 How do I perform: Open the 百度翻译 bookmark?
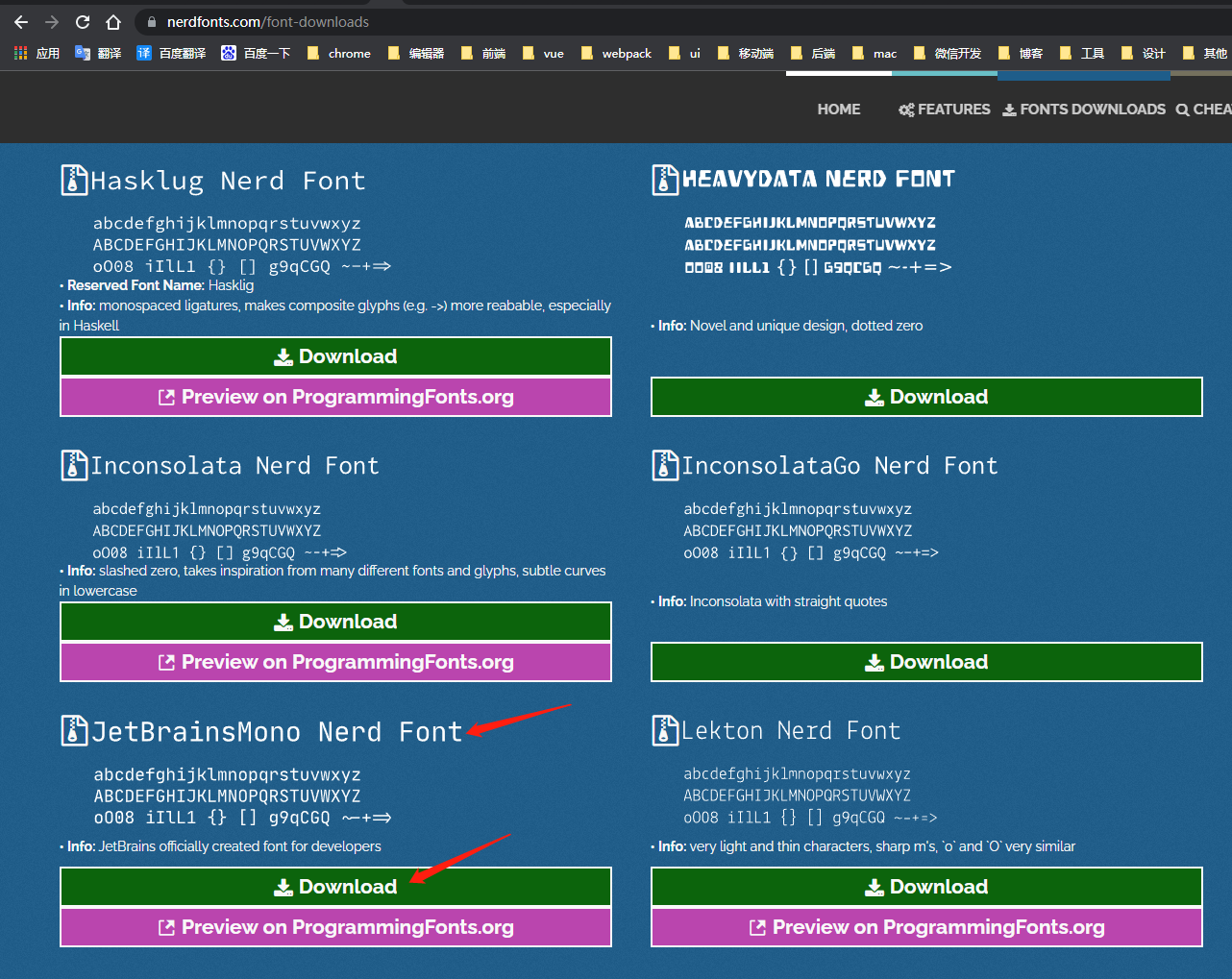click(172, 54)
